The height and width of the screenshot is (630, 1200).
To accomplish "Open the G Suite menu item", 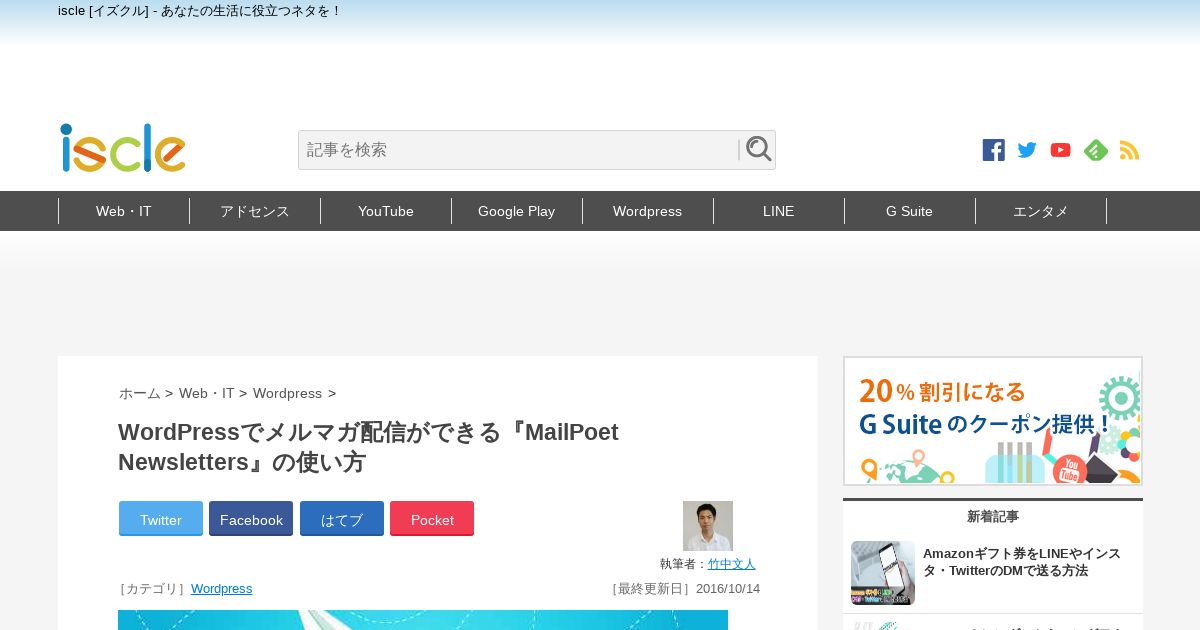I will pyautogui.click(x=910, y=211).
